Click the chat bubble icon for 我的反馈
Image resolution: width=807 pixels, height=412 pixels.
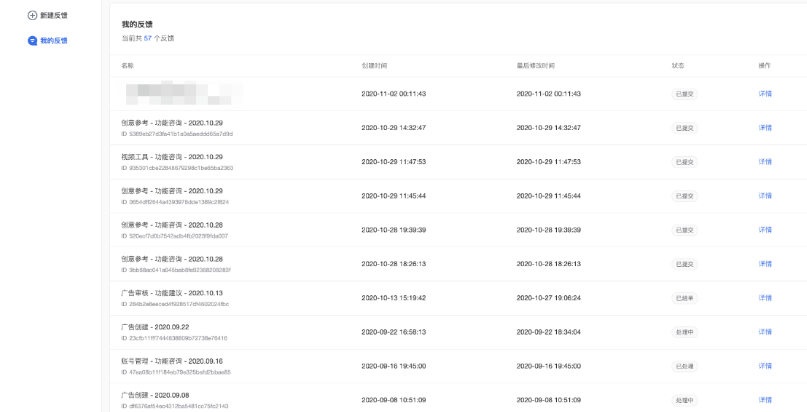pyautogui.click(x=32, y=41)
